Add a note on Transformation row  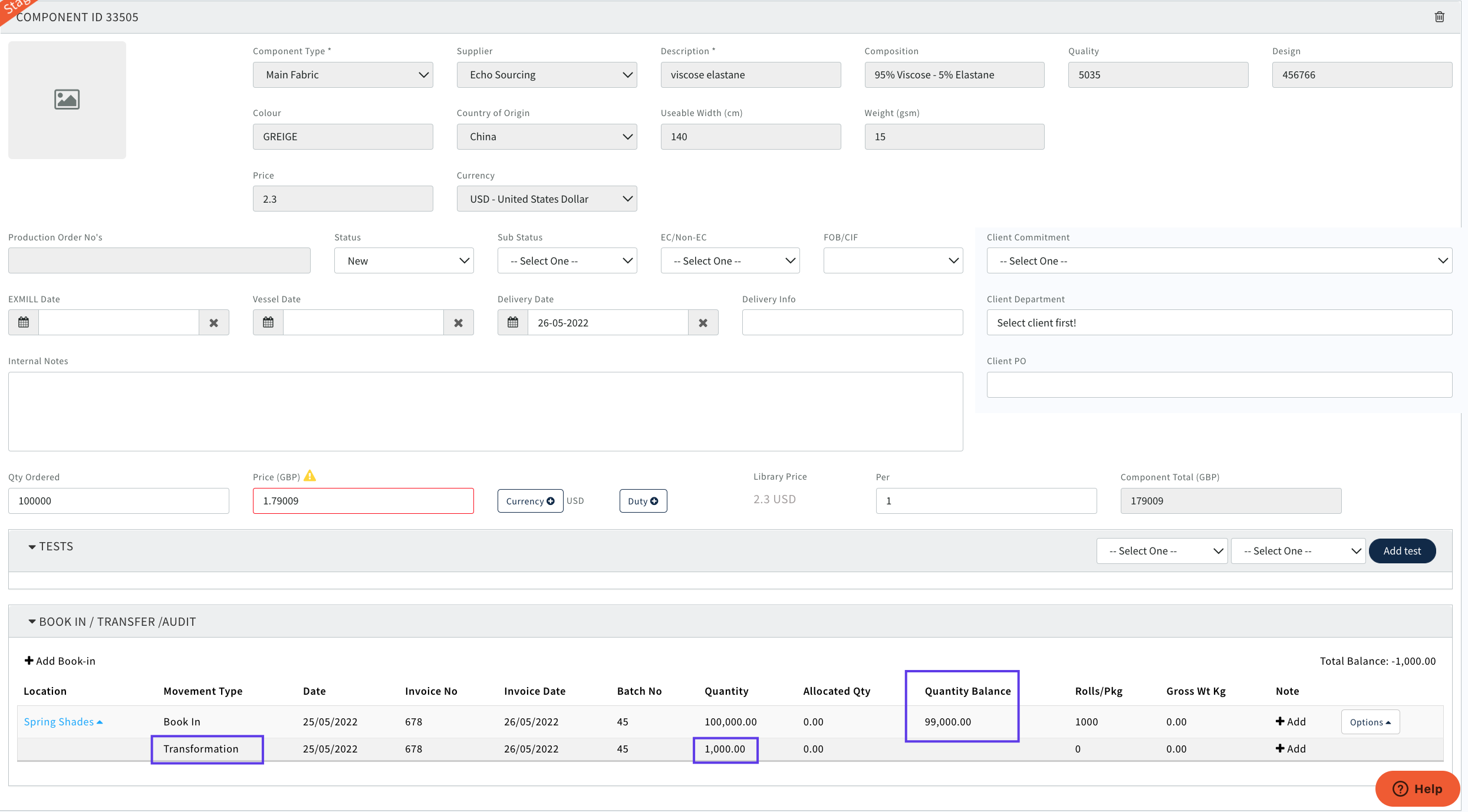point(1291,749)
